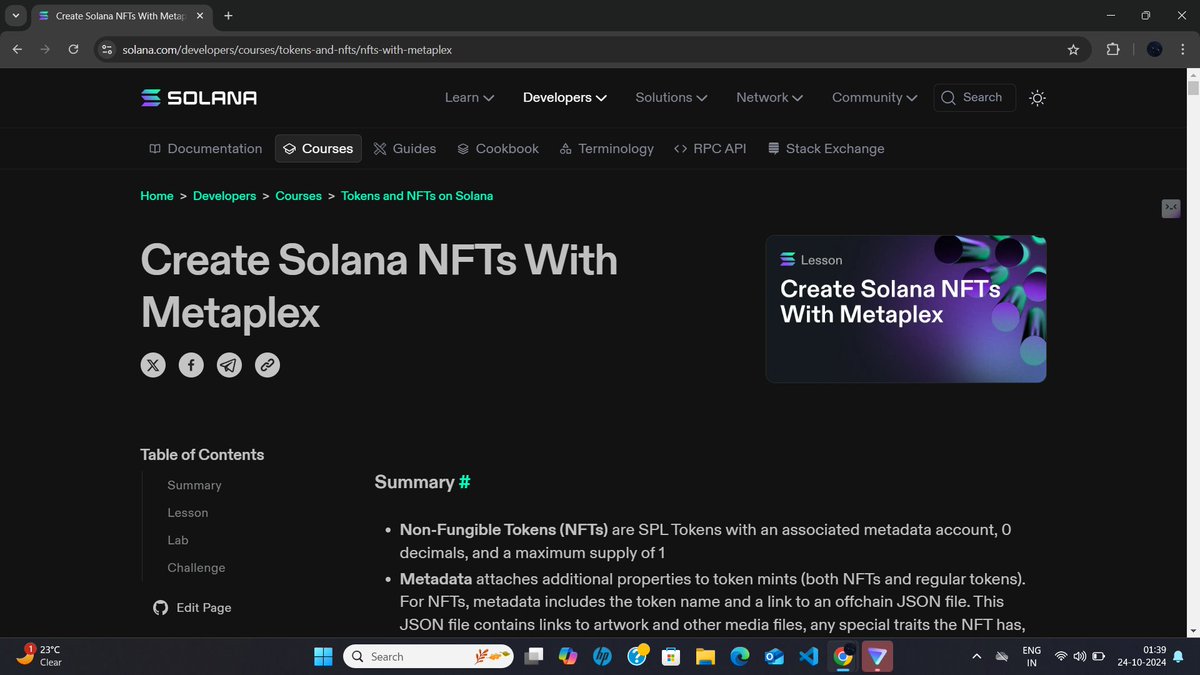Open the Cookbook tab

(x=497, y=148)
